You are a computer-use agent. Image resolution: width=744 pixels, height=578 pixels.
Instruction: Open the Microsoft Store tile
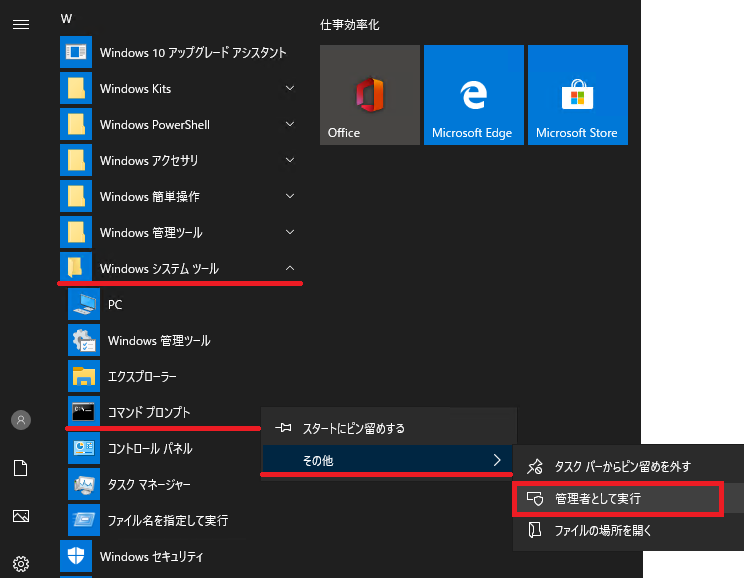pos(578,95)
